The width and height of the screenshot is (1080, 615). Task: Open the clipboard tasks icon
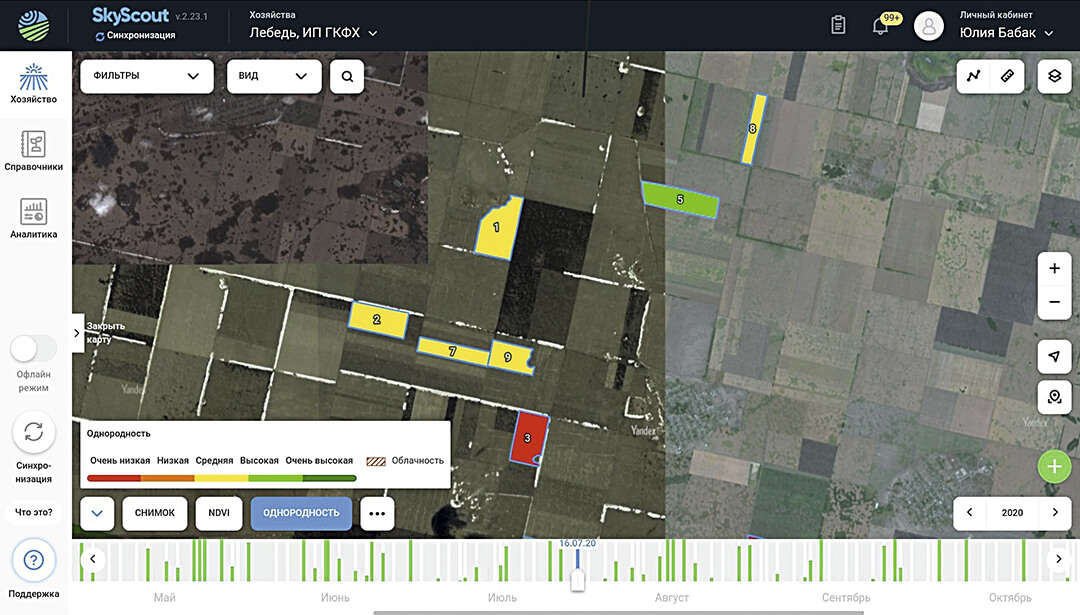pyautogui.click(x=839, y=26)
